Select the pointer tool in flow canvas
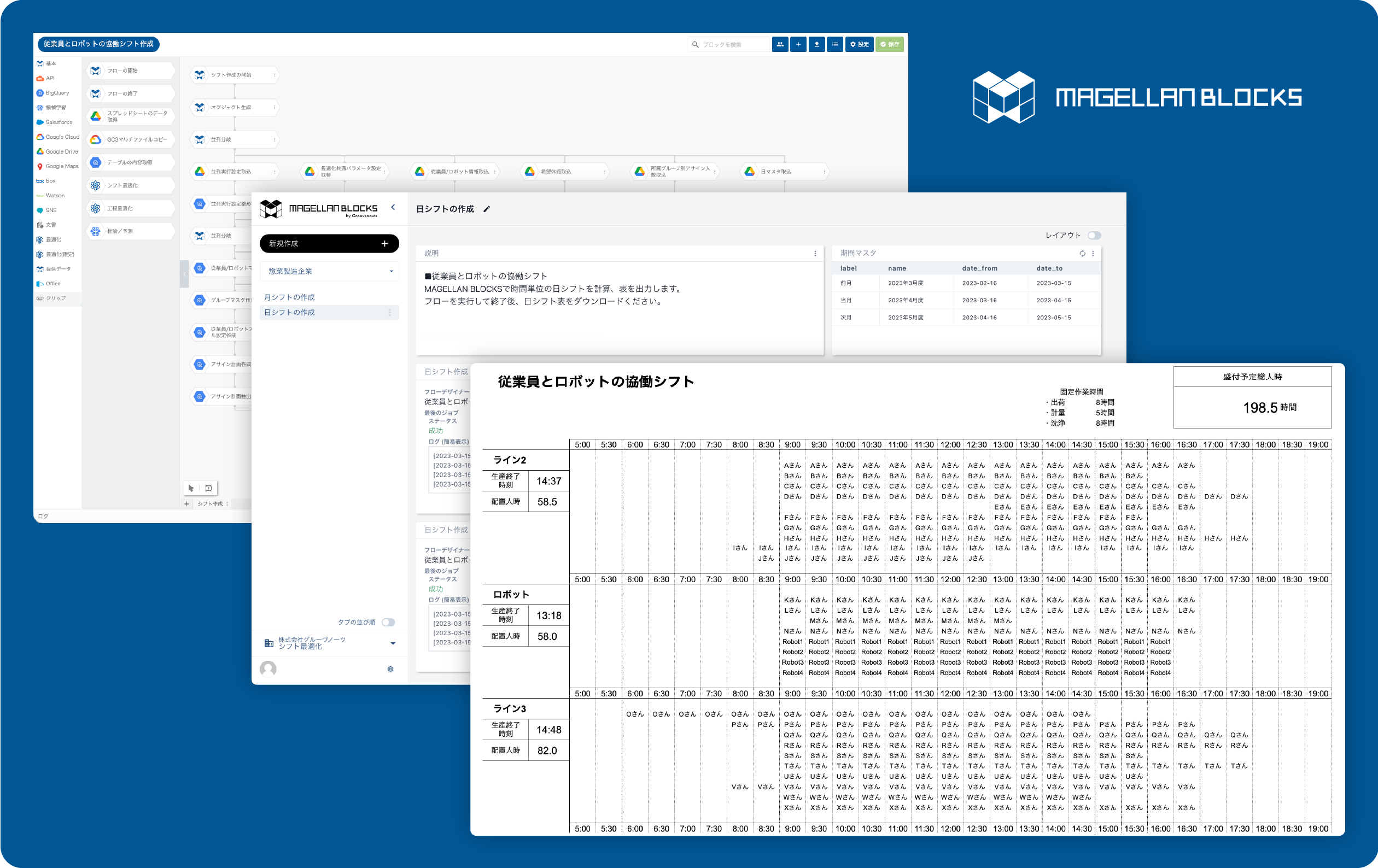 [190, 488]
